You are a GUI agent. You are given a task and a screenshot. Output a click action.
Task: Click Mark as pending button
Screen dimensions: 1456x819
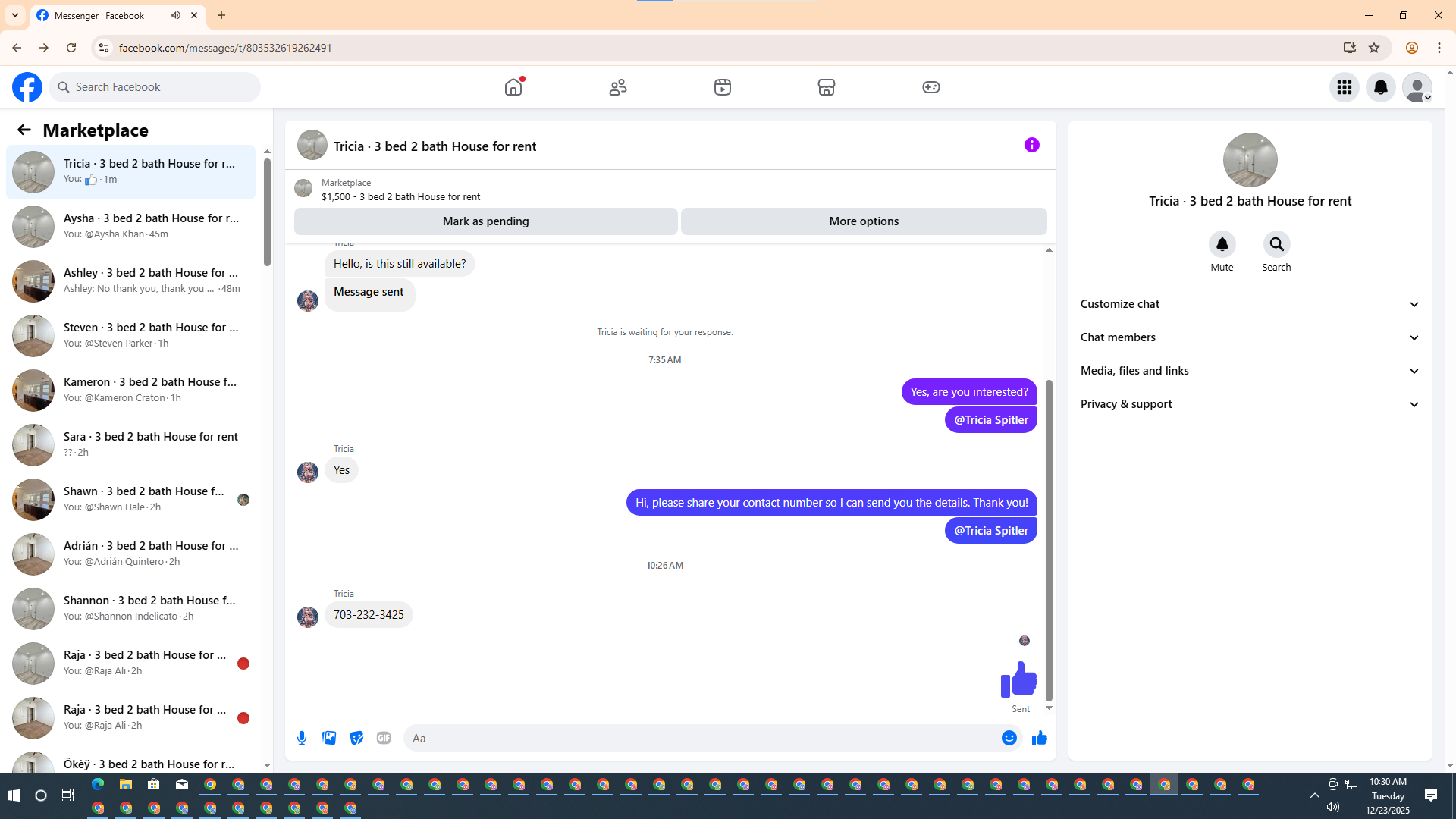[x=485, y=221]
